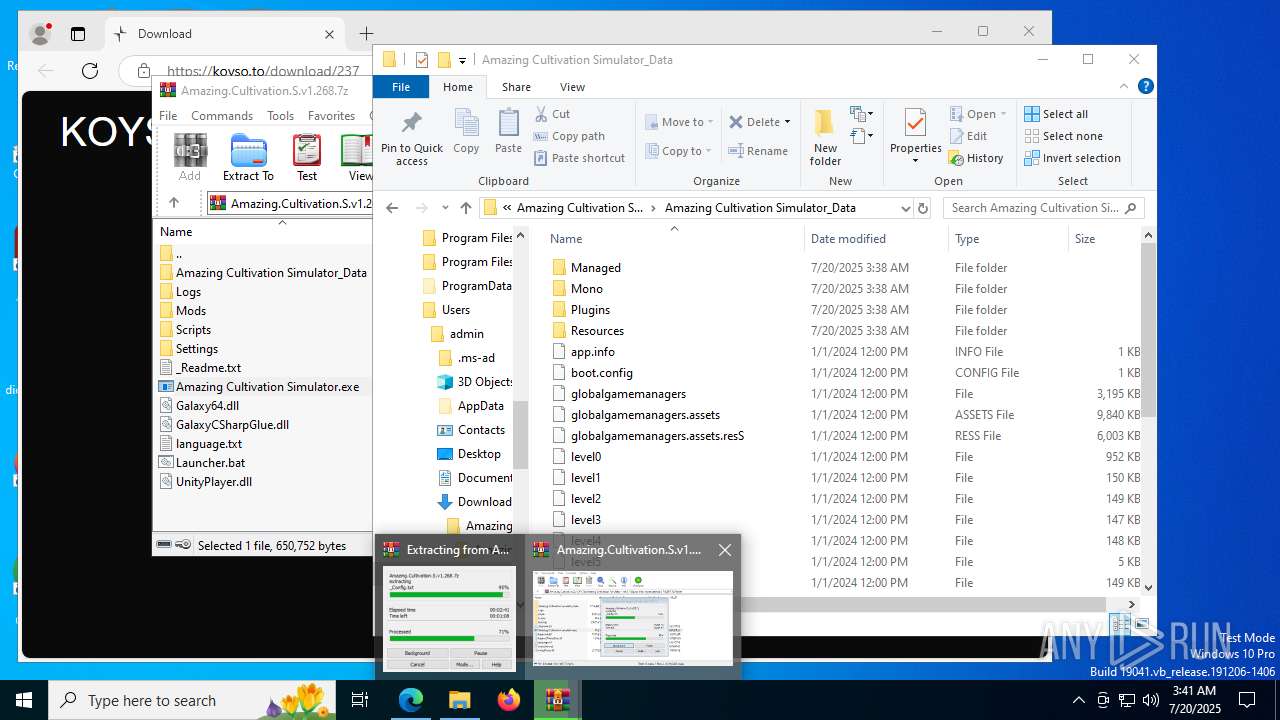
Task: Select the Managed folder
Action: pos(595,268)
